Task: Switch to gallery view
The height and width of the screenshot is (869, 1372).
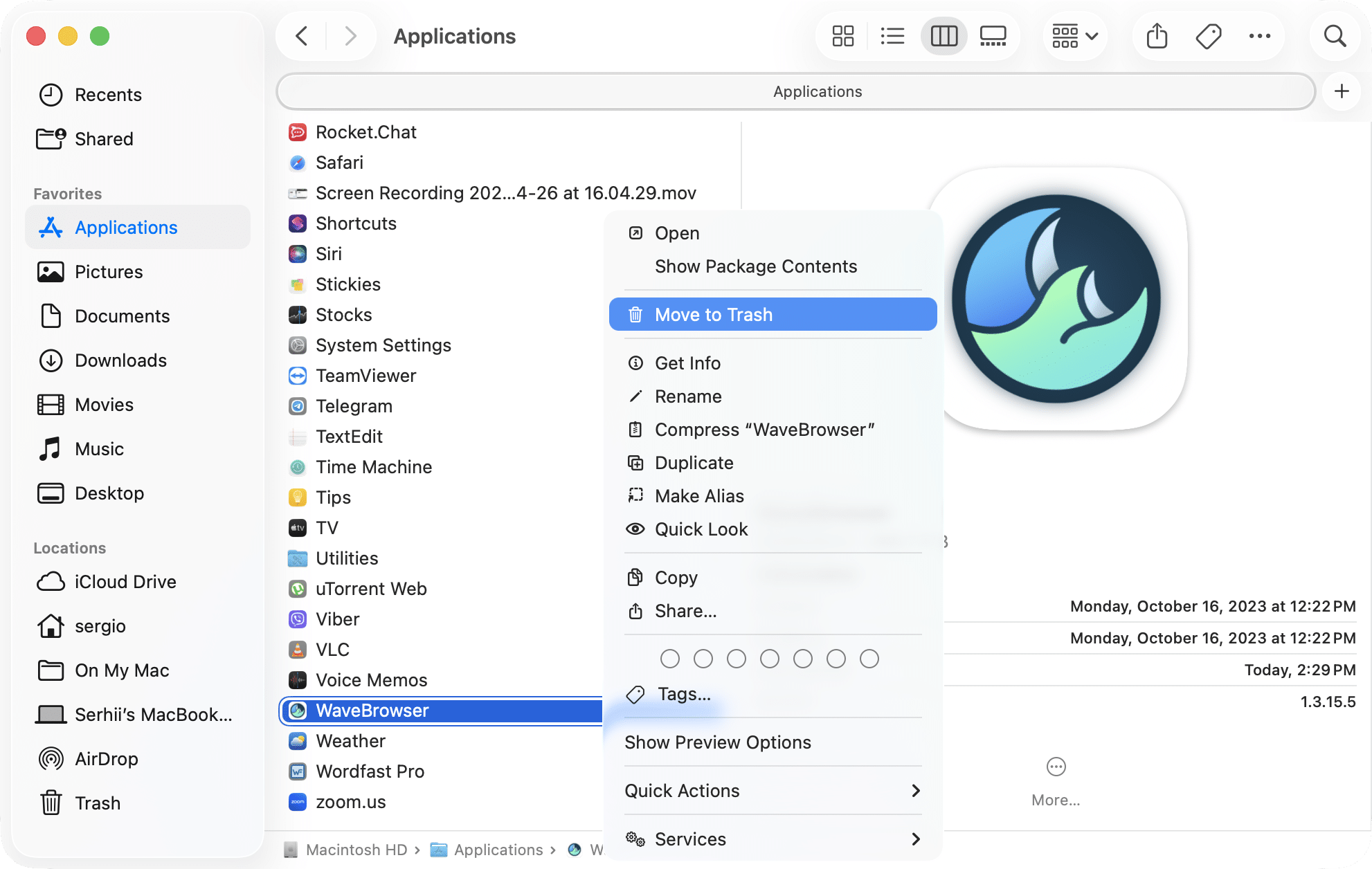Action: click(x=993, y=36)
